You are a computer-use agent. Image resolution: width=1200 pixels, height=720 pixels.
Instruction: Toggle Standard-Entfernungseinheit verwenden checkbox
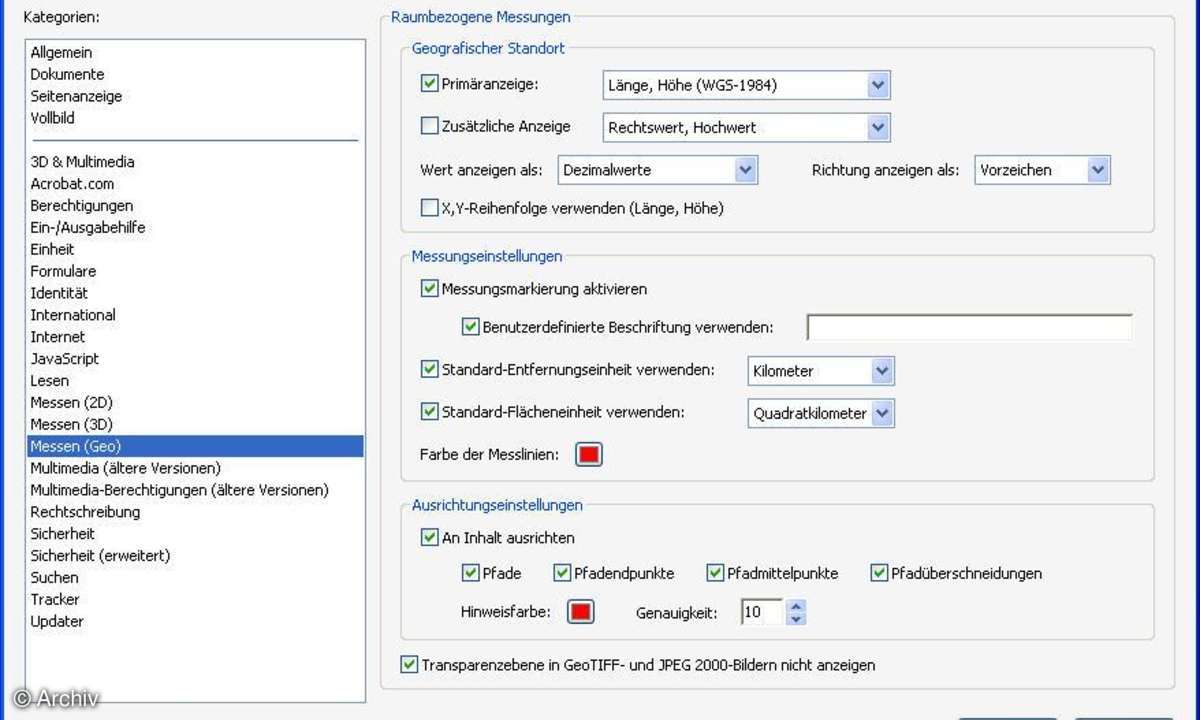430,370
